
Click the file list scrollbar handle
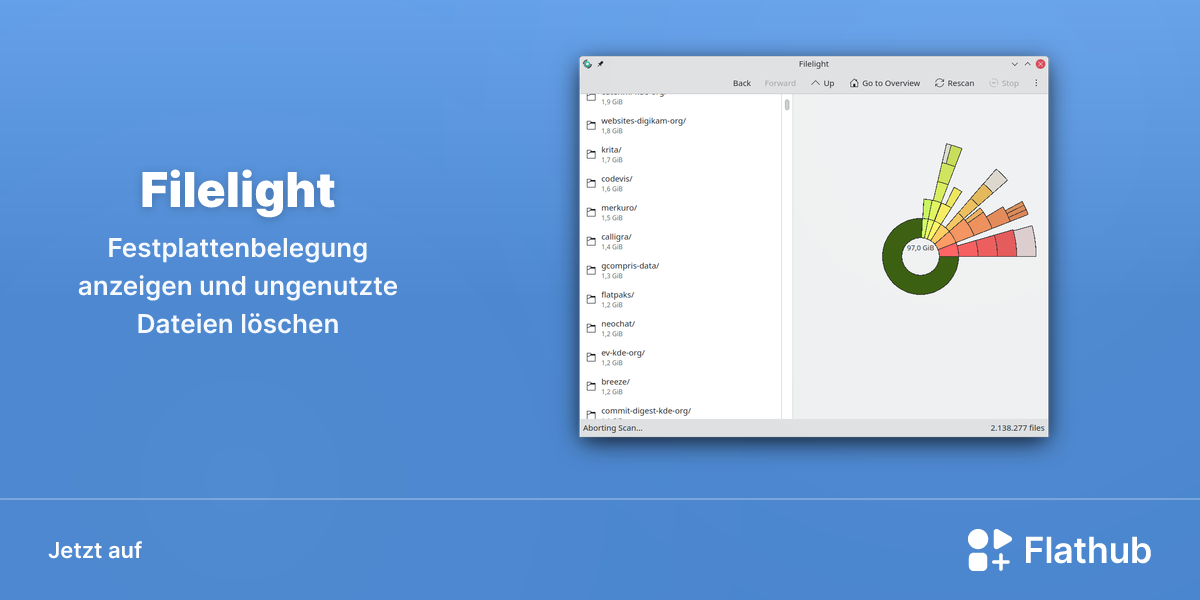(x=787, y=104)
